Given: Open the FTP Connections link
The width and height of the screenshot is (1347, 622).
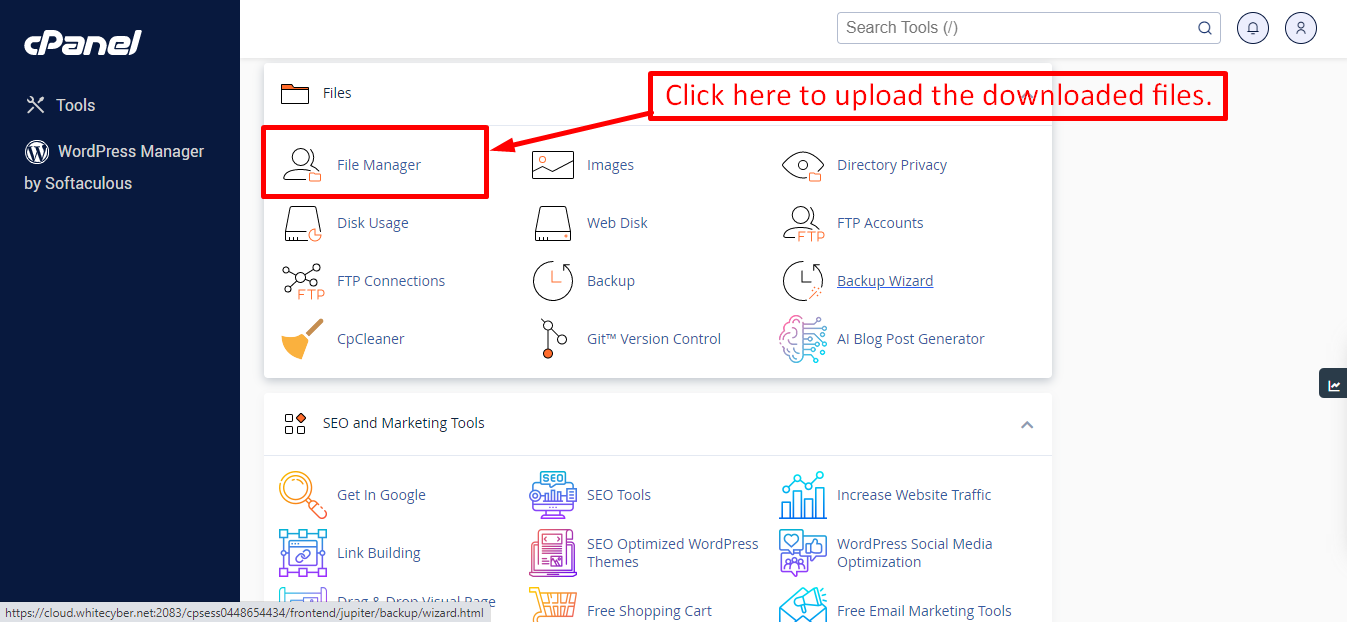Looking at the screenshot, I should click(x=390, y=281).
